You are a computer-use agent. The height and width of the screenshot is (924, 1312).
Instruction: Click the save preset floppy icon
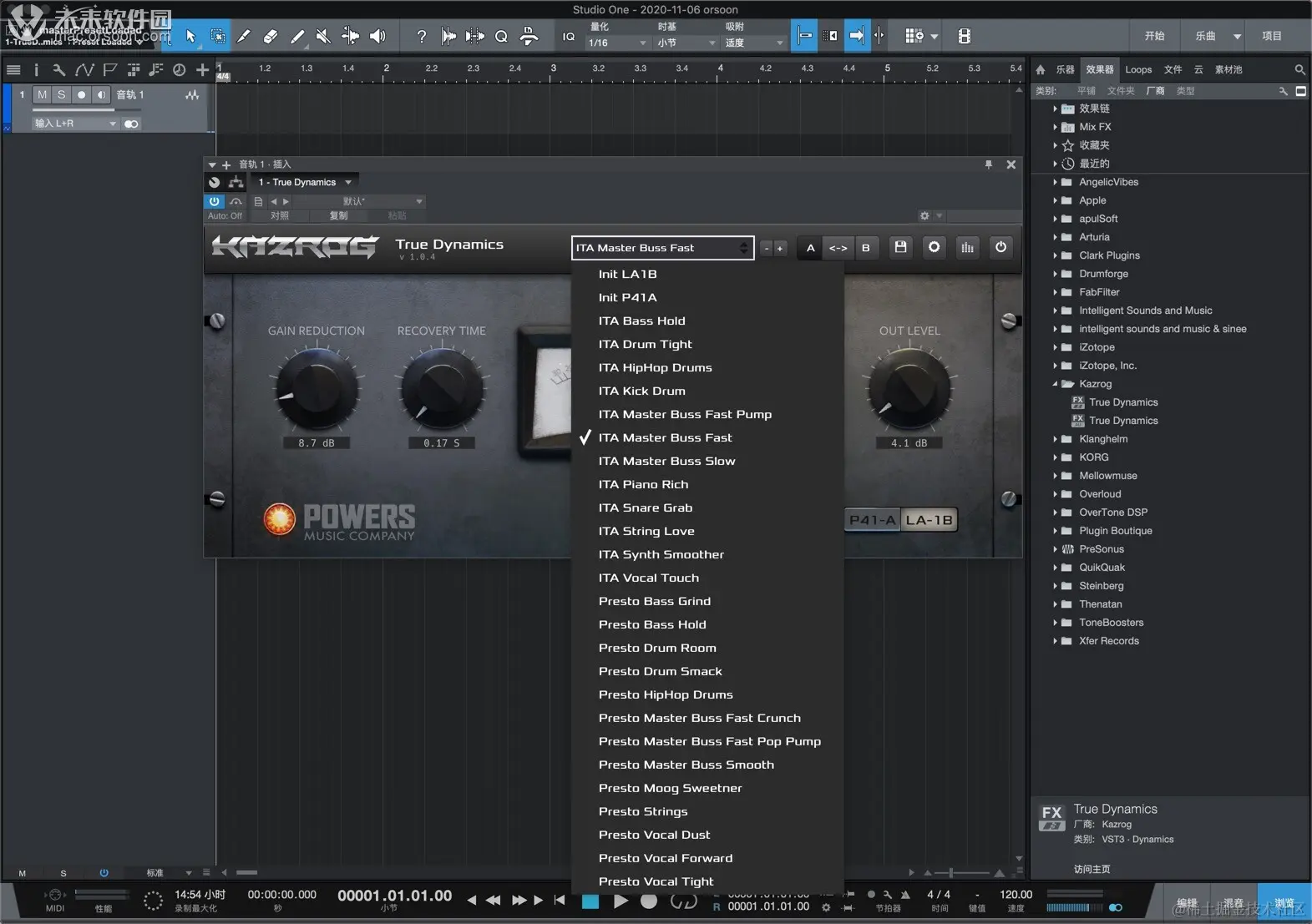pyautogui.click(x=900, y=247)
